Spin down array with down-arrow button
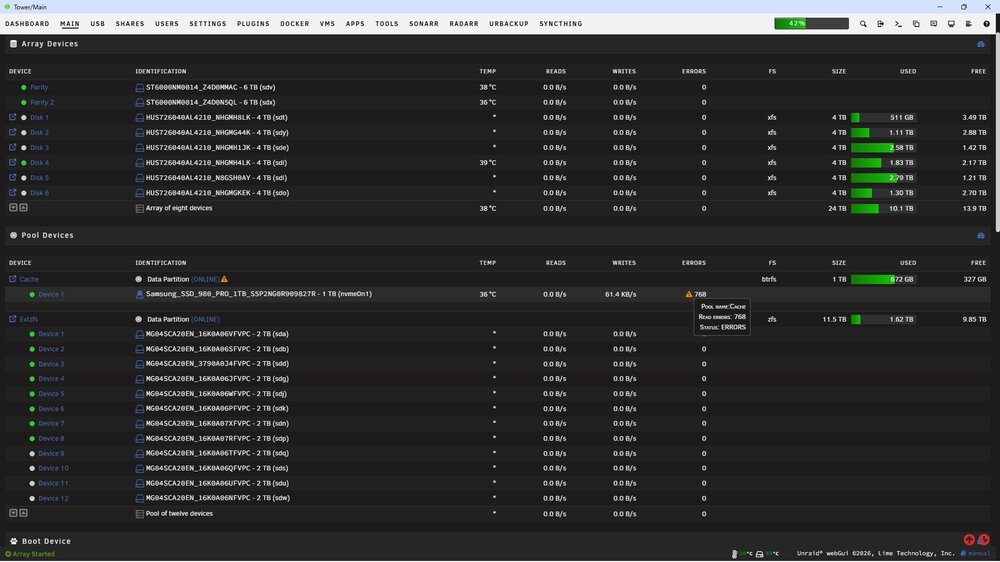The height and width of the screenshot is (562, 1000). 13,207
